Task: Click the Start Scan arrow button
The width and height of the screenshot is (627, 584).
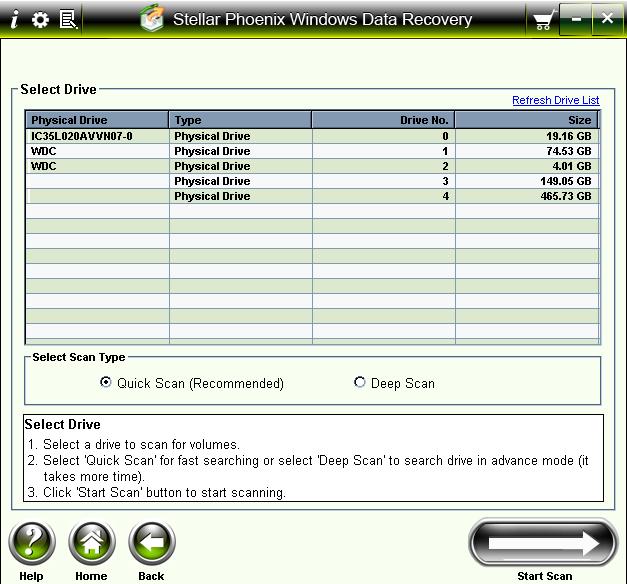Action: (x=544, y=543)
